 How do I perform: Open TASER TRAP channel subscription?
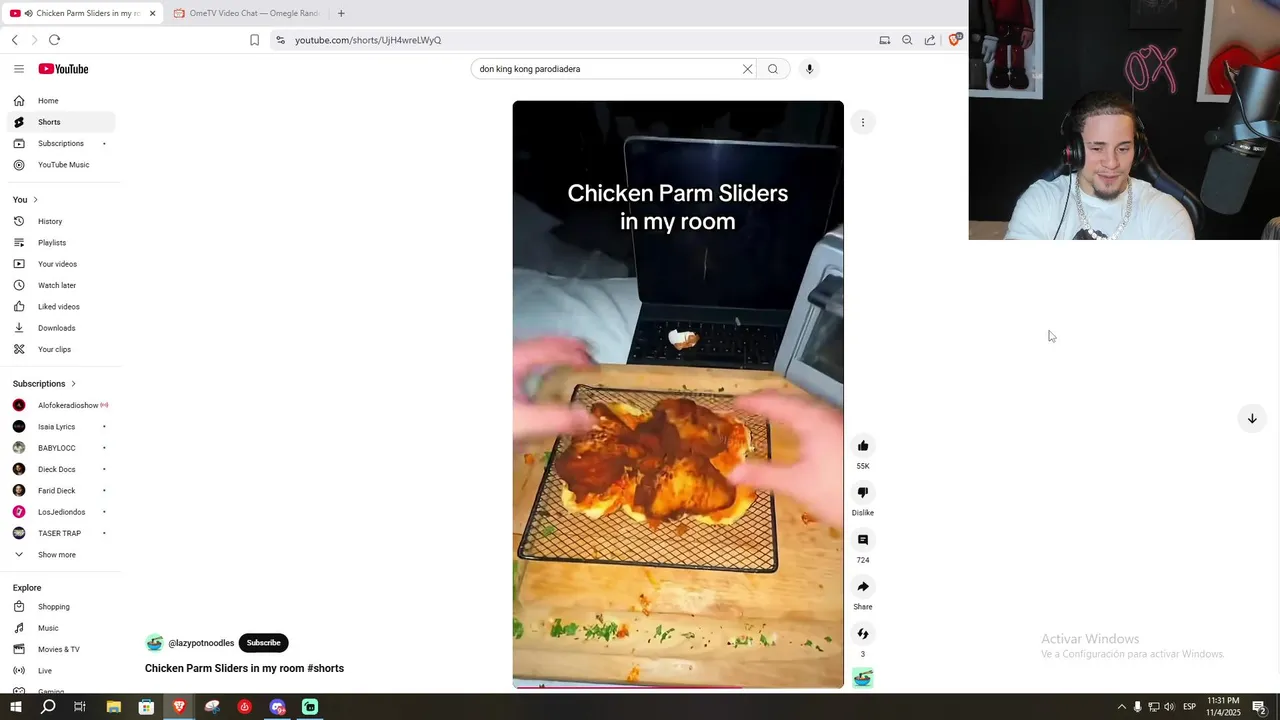click(60, 533)
